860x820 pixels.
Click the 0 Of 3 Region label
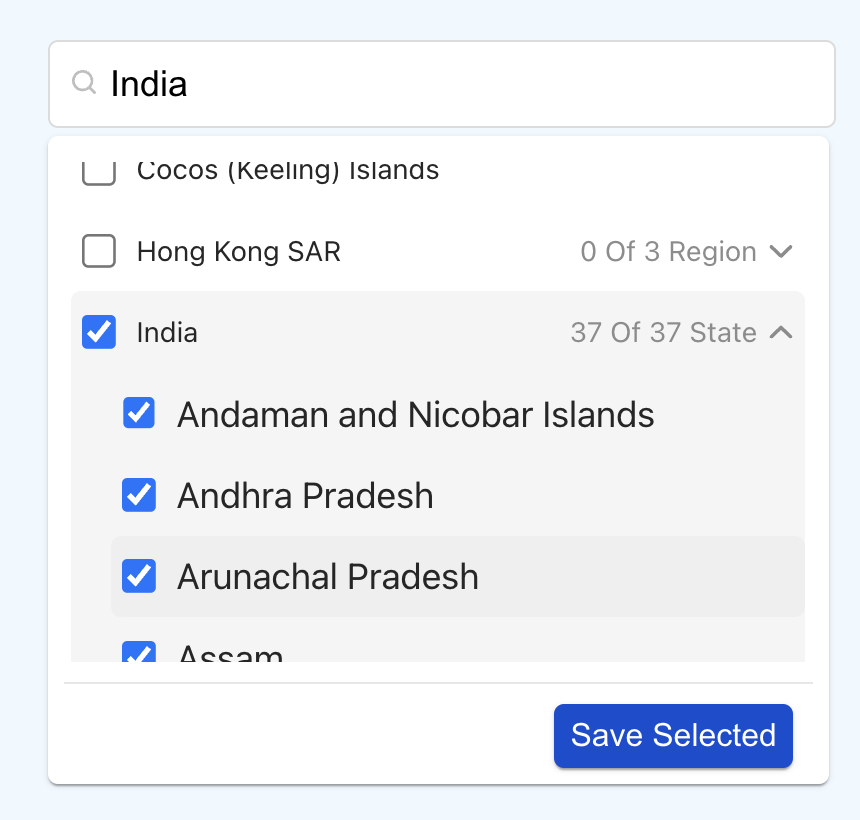(669, 252)
